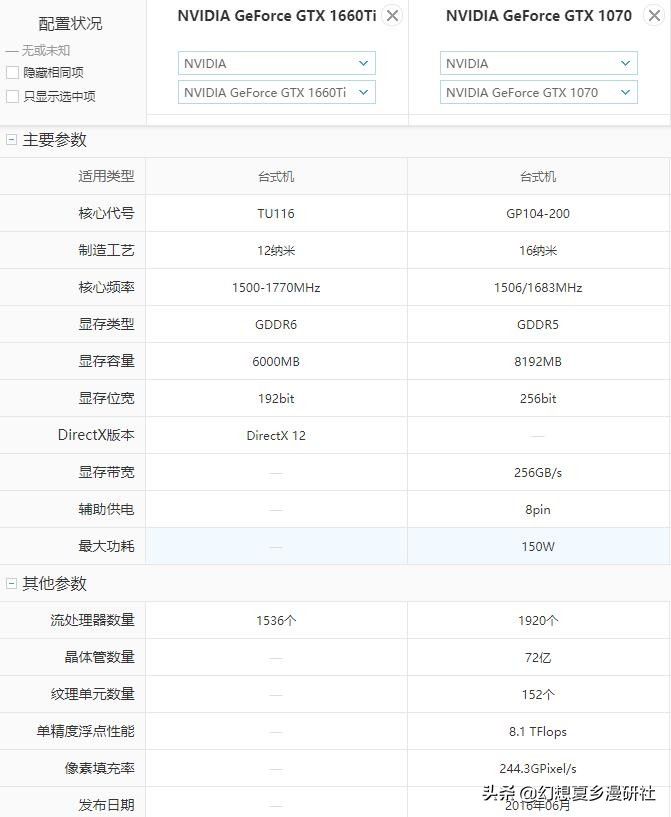Click the DirectX 12 cell

point(276,436)
